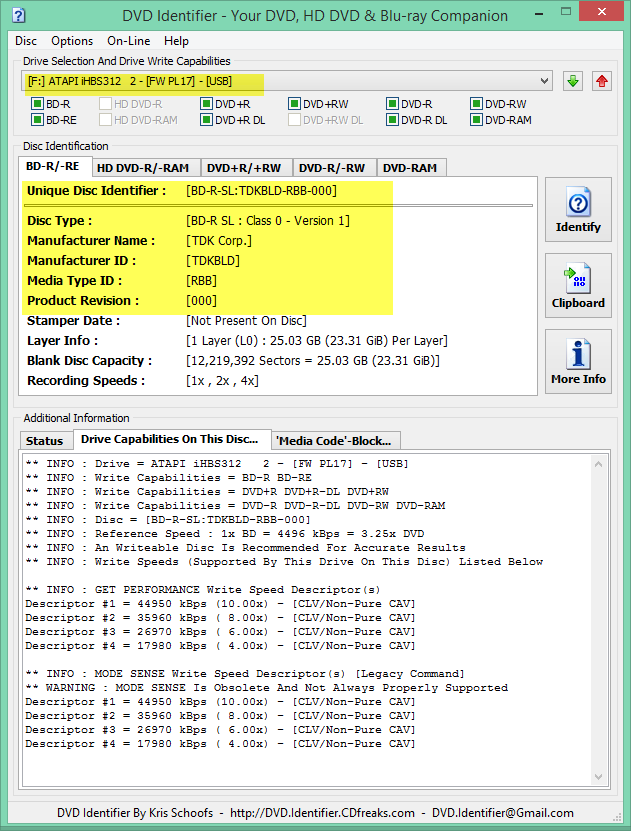Copy results with the Clipboard button
The image size is (631, 831).
[578, 286]
